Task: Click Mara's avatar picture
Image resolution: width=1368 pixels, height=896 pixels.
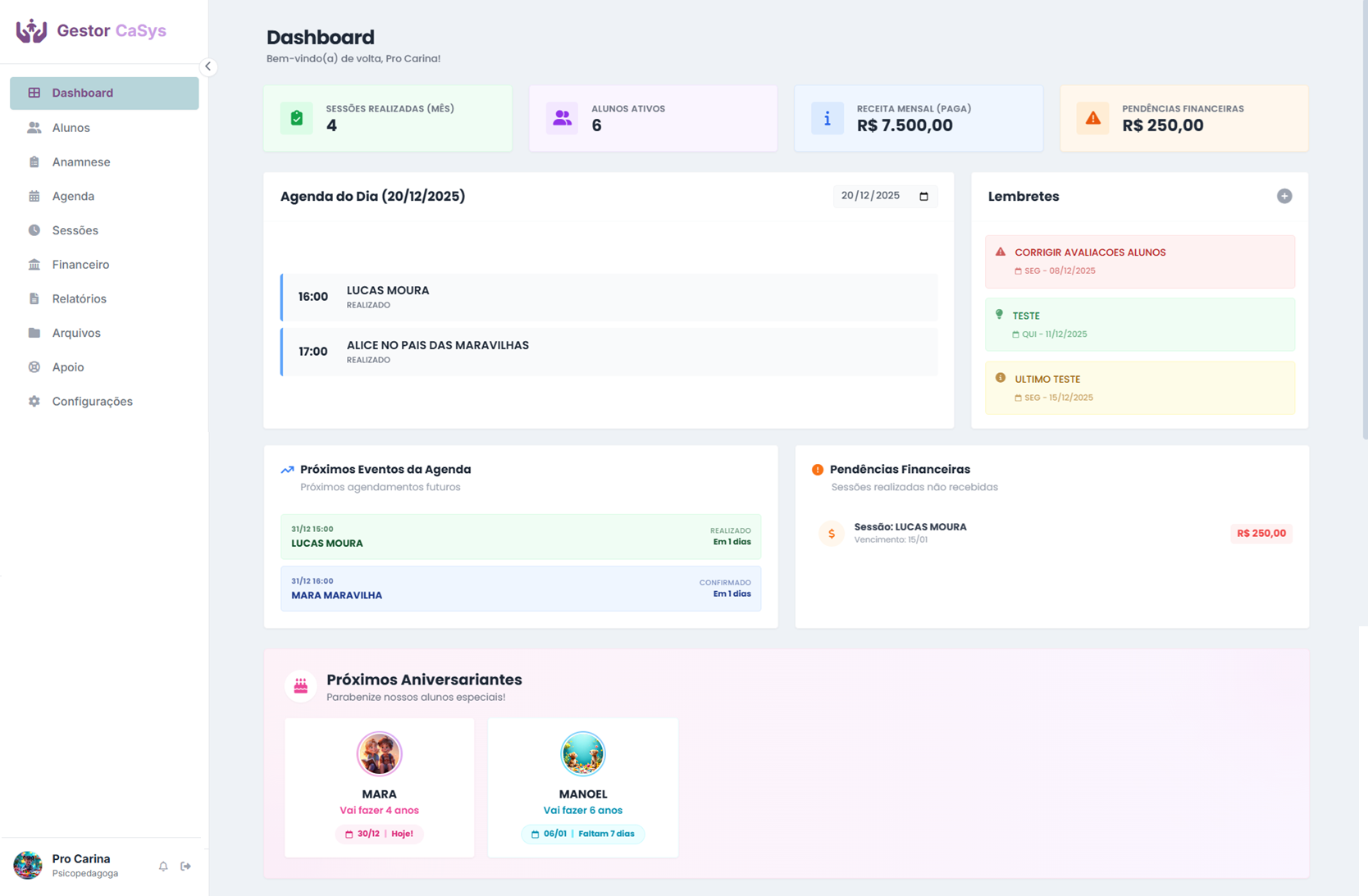Action: click(379, 753)
